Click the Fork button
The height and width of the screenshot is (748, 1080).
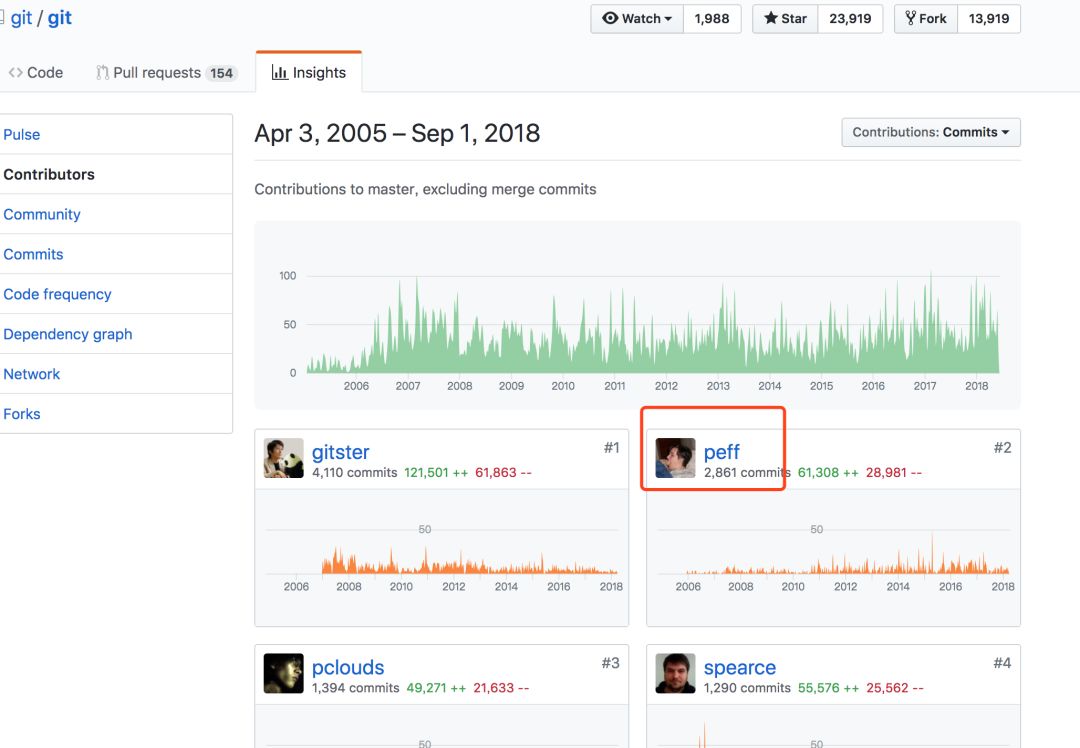pos(926,19)
